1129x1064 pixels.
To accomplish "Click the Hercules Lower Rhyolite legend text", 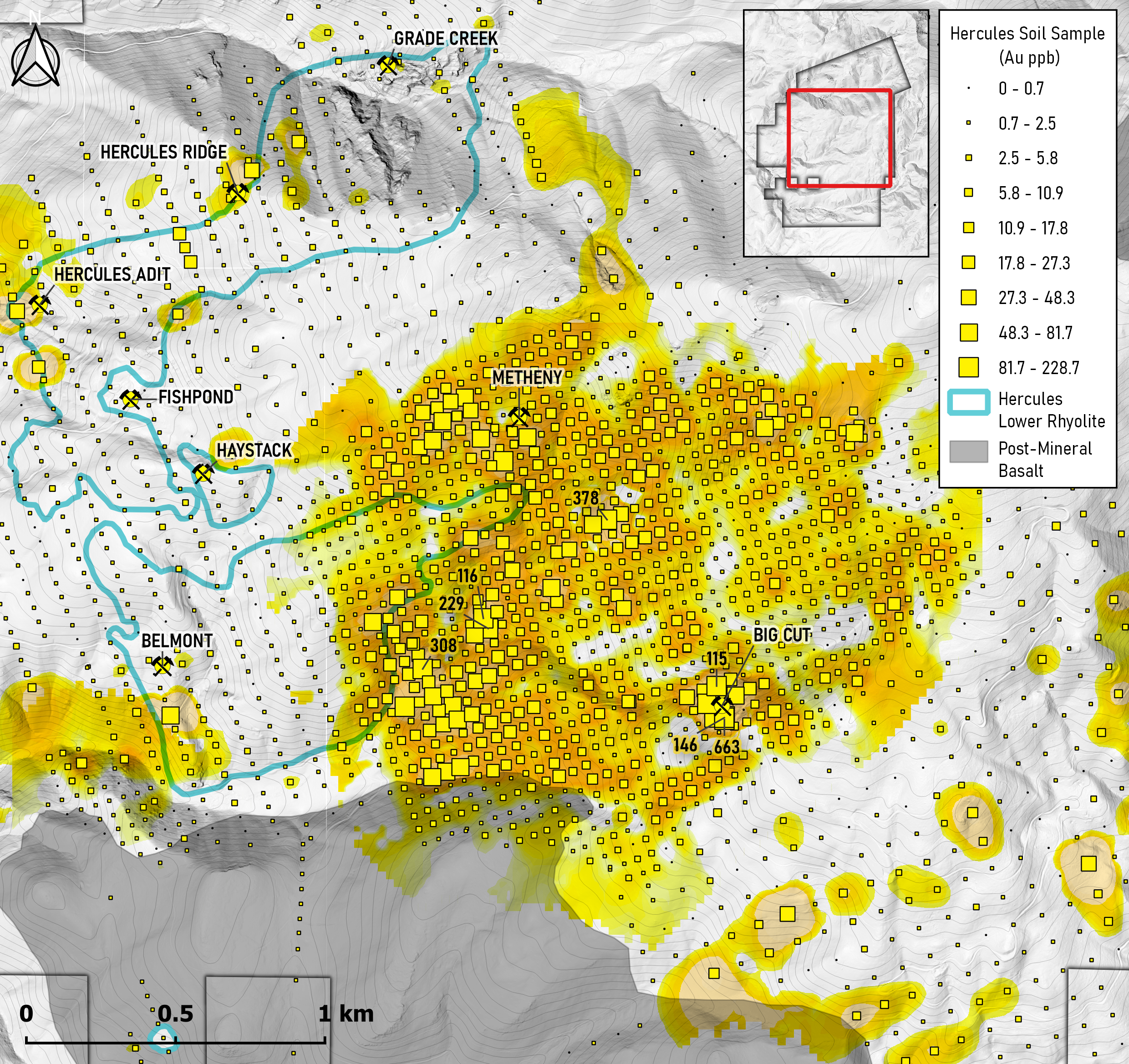I will click(x=1052, y=410).
